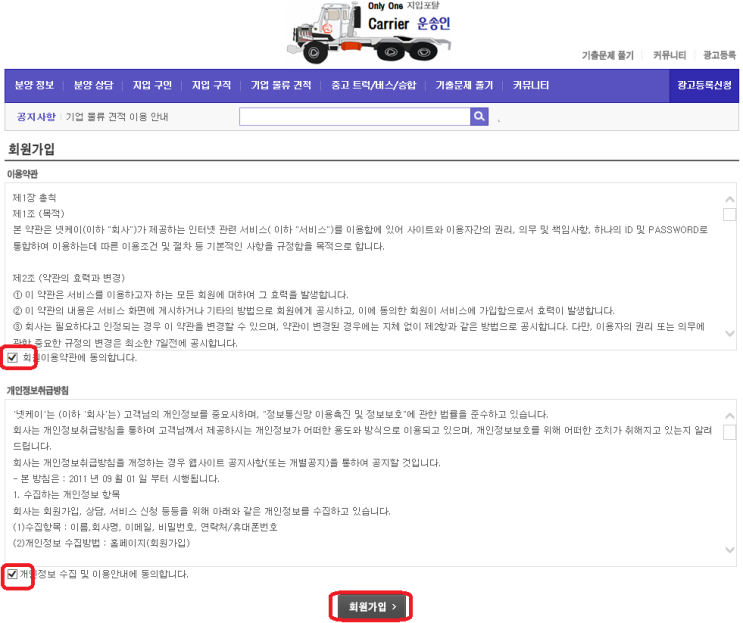
Task: Click the 개인정보 수집 및 이용안내 동의 label
Action: [x=104, y=574]
